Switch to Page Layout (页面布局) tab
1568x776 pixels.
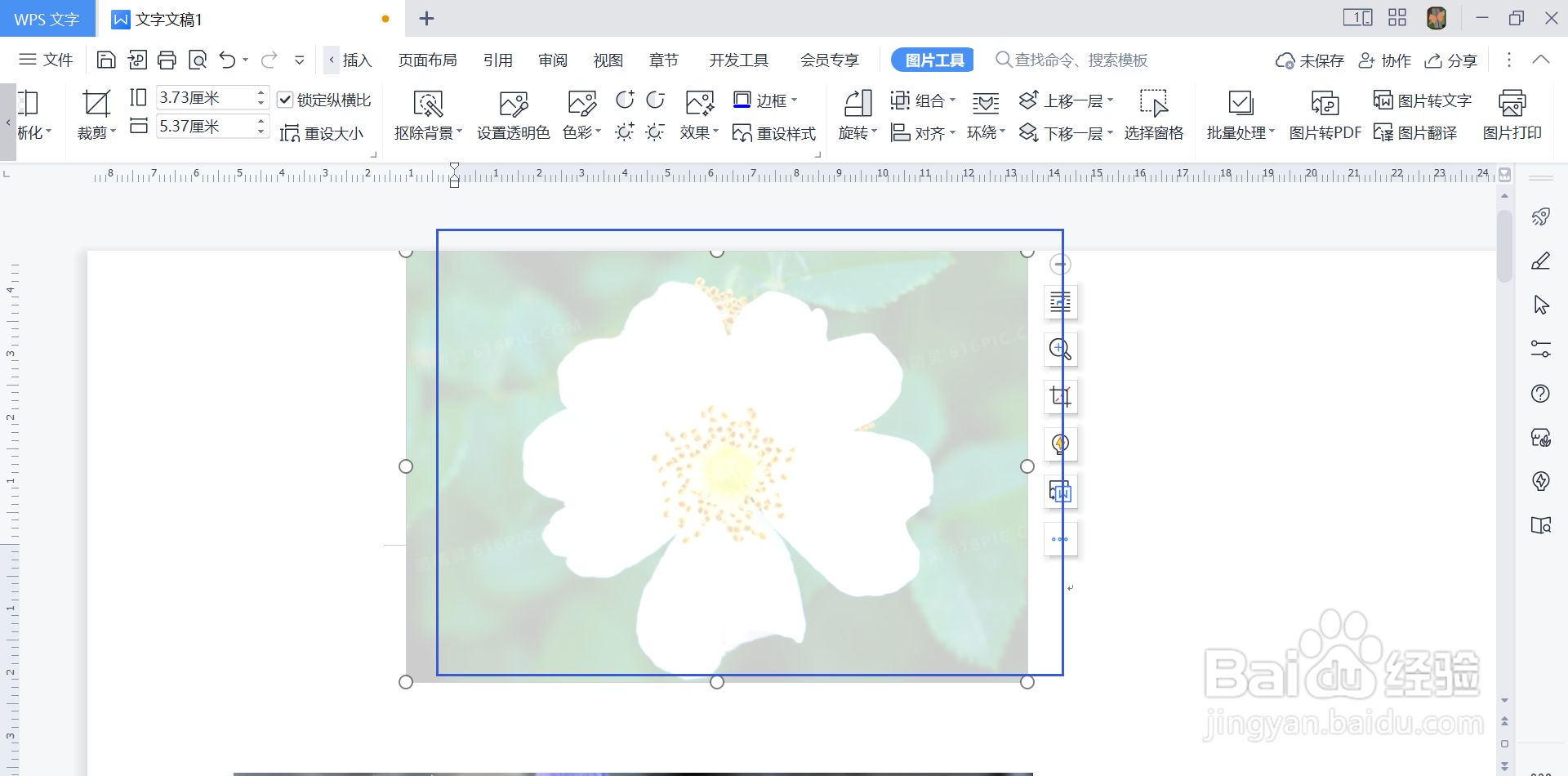point(427,60)
